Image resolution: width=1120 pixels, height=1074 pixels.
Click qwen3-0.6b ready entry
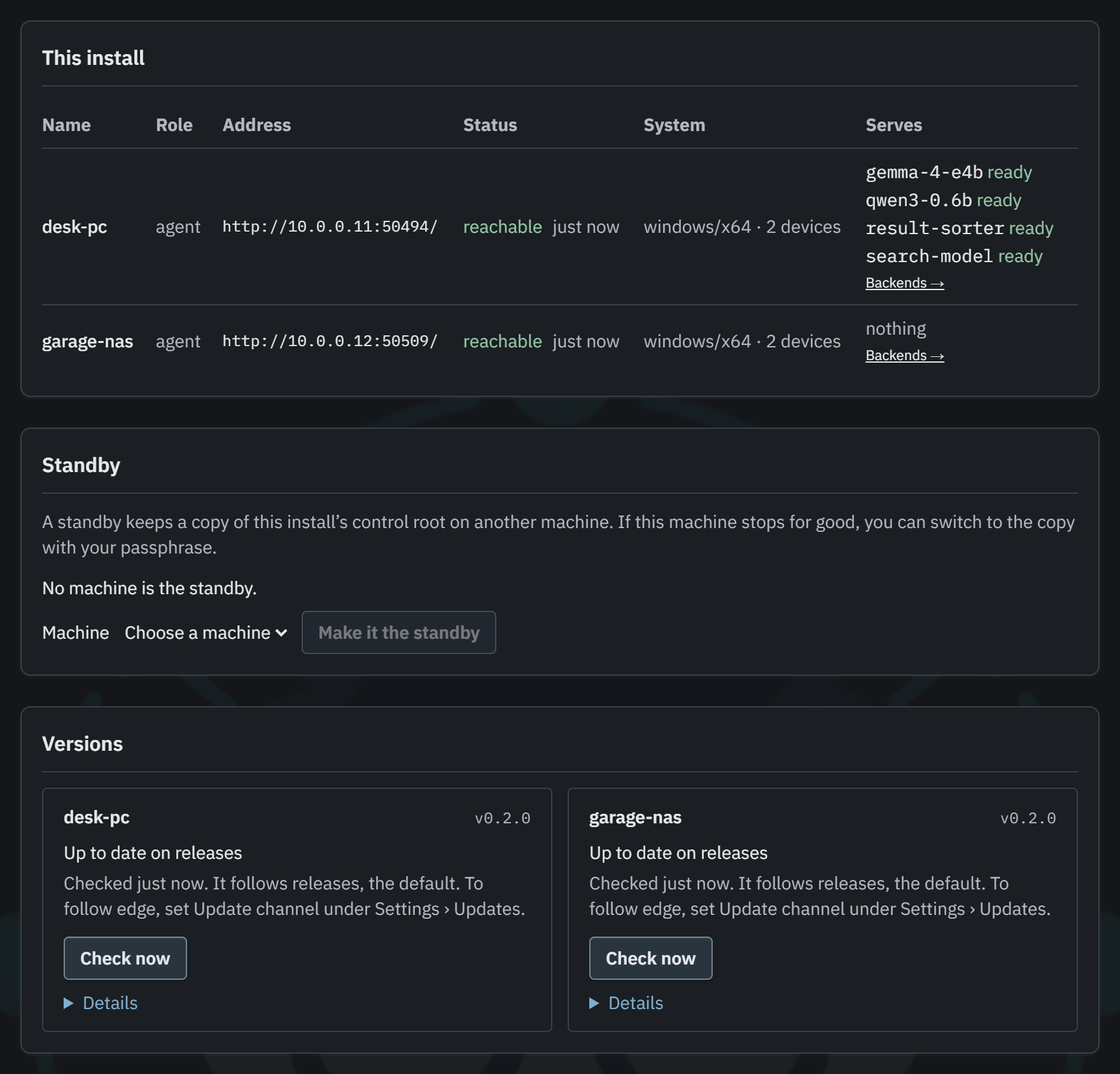pyautogui.click(x=944, y=200)
